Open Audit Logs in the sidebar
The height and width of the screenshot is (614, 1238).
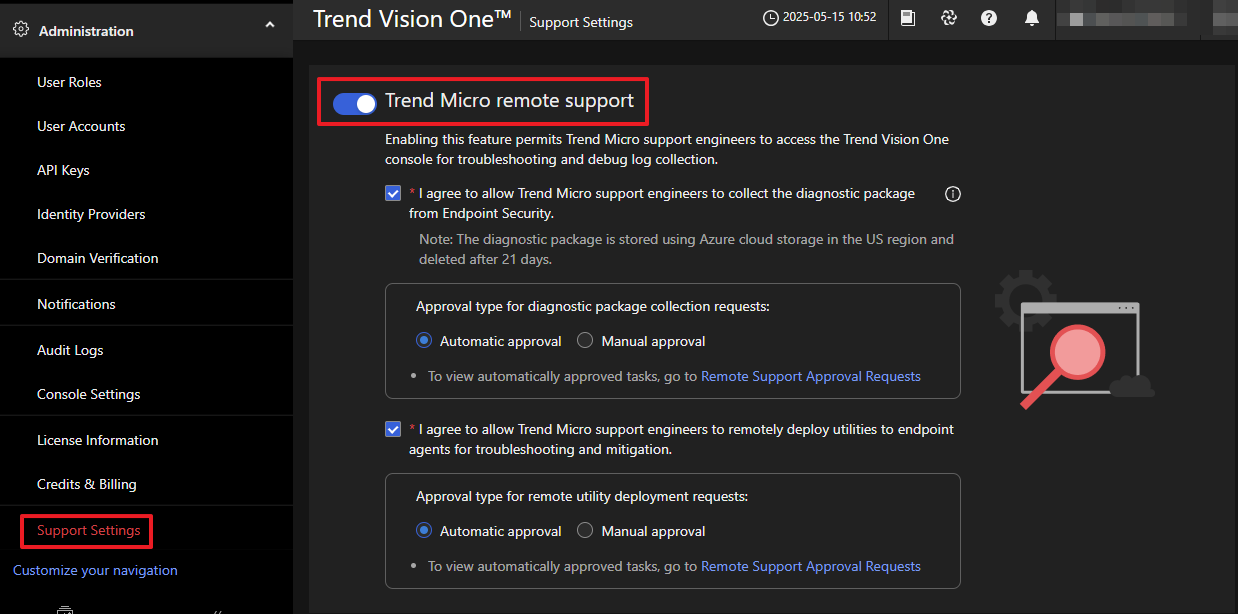click(x=70, y=350)
